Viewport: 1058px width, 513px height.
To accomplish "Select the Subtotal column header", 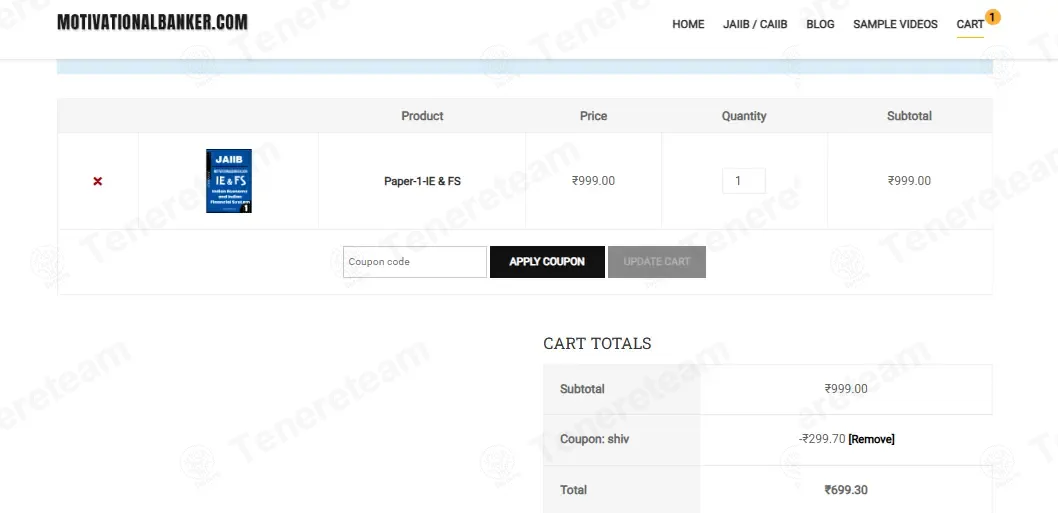I will (910, 116).
